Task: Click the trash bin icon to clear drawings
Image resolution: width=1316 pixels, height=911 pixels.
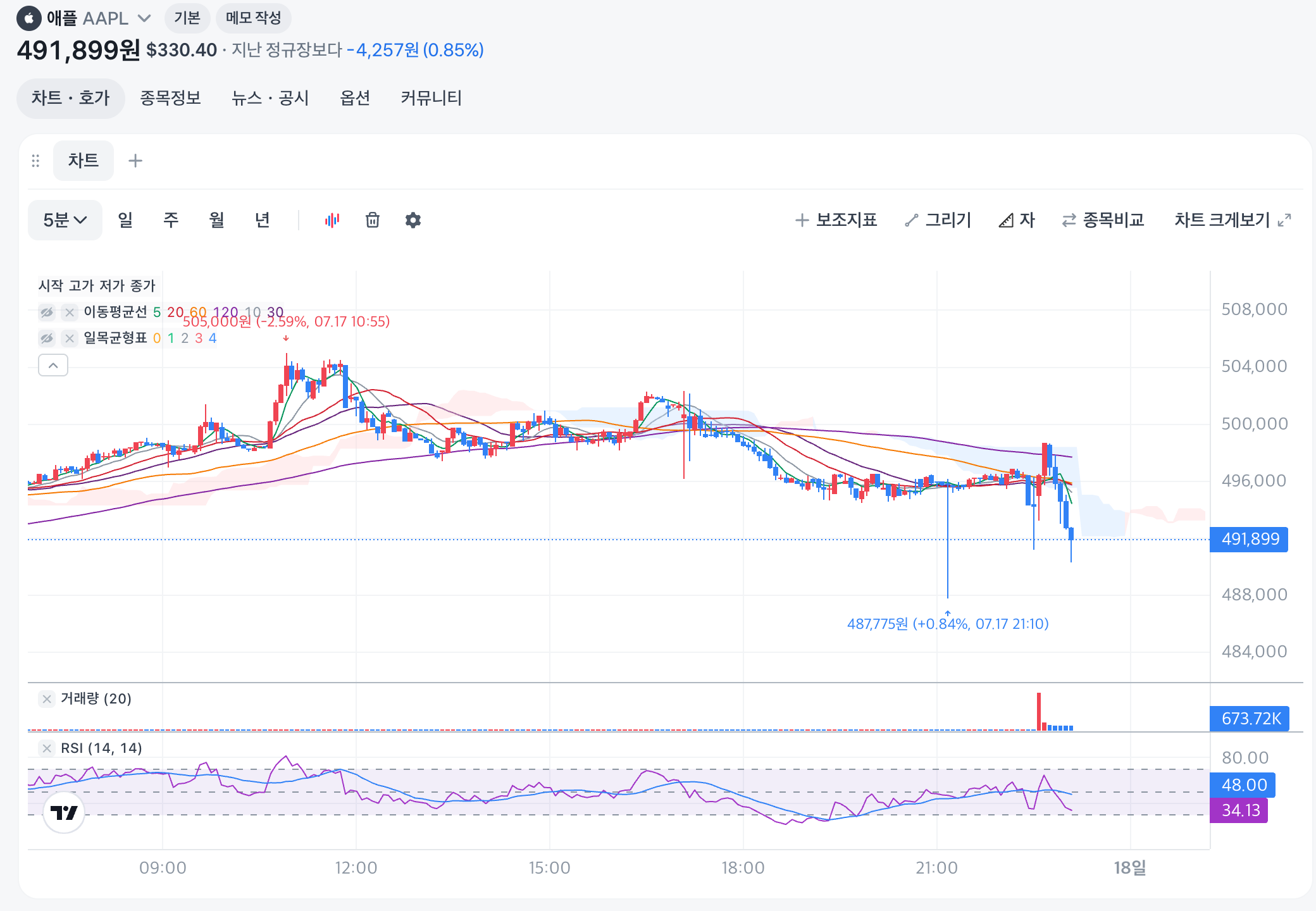Action: [x=373, y=220]
